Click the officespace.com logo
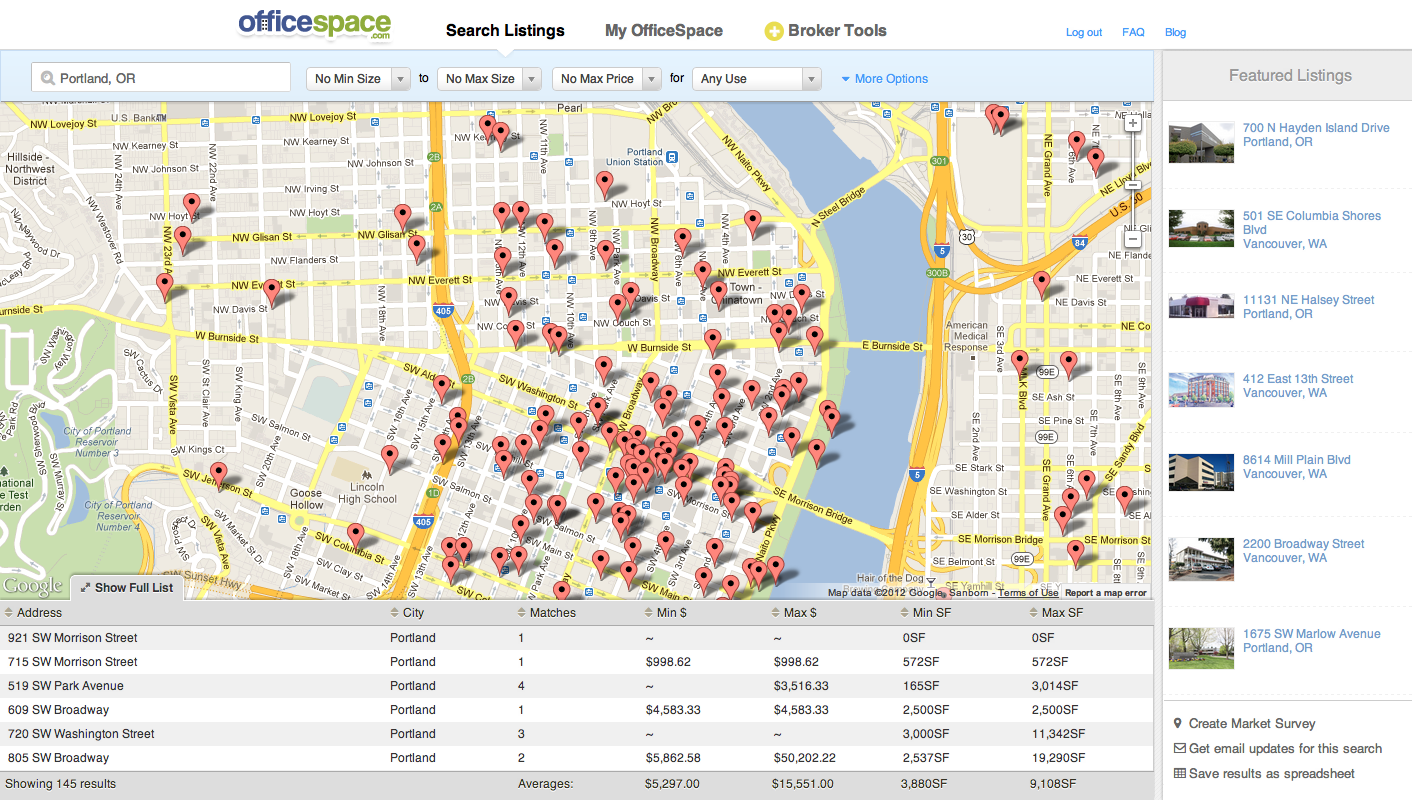1412x800 pixels. point(314,25)
